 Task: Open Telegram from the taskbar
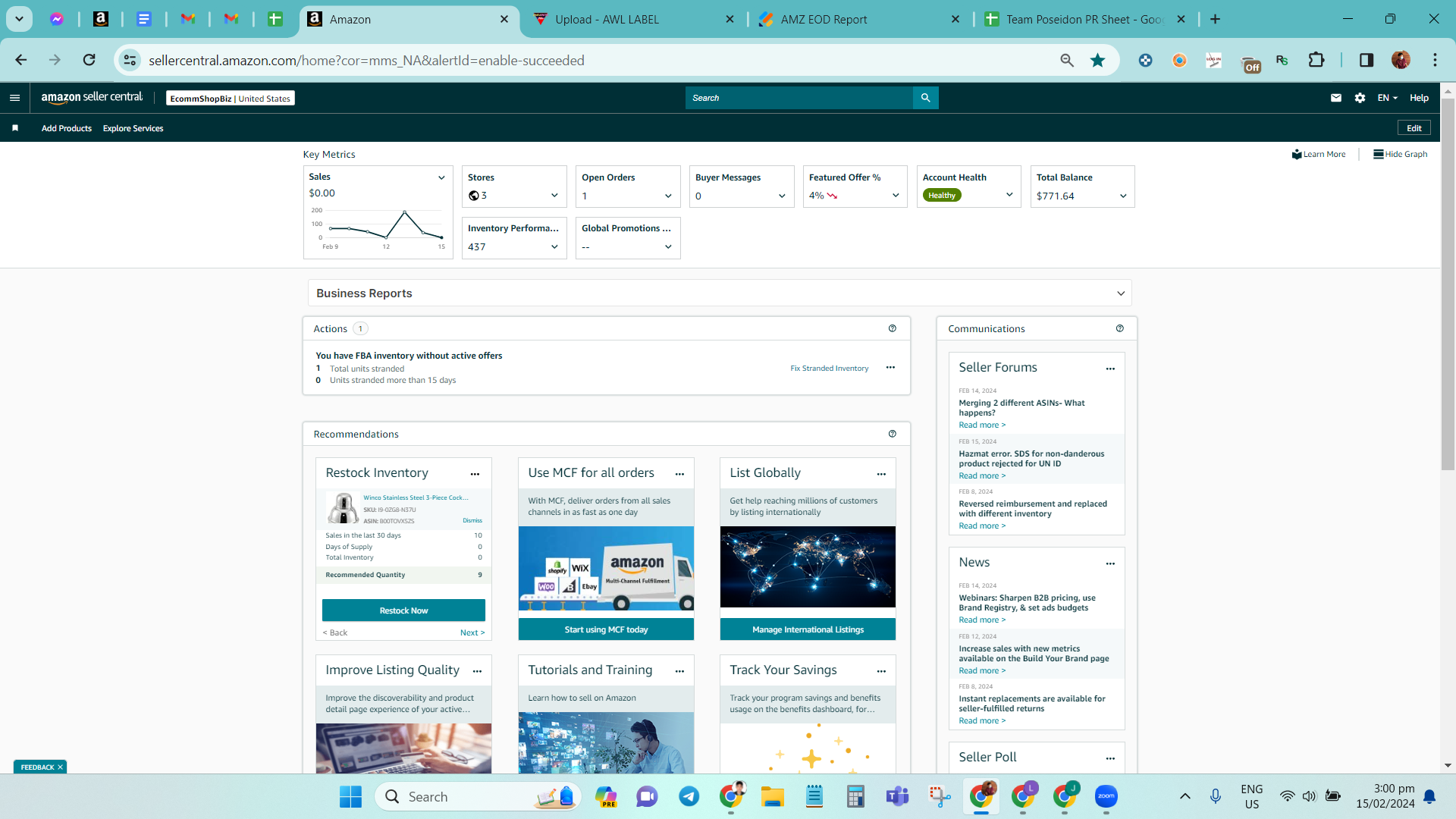pos(689,796)
